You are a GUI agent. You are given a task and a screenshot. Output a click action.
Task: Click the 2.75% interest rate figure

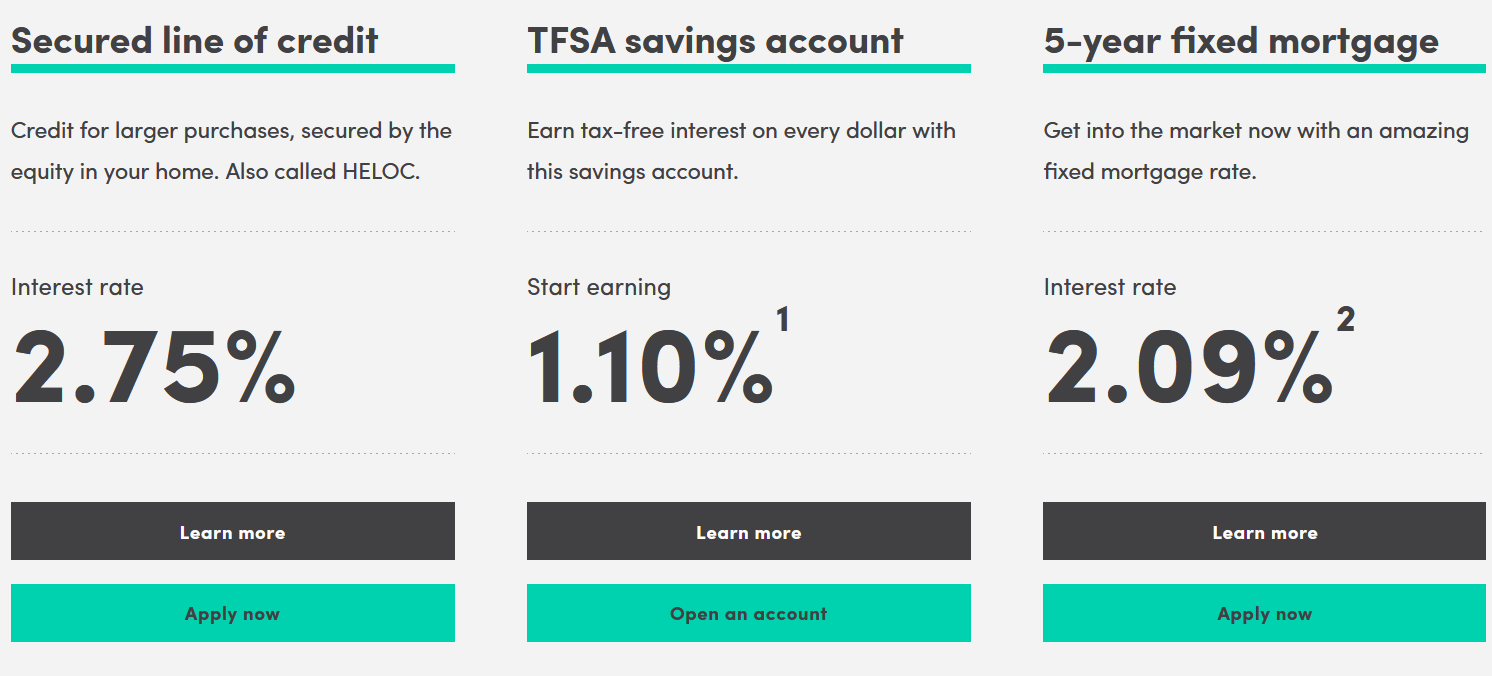point(154,364)
